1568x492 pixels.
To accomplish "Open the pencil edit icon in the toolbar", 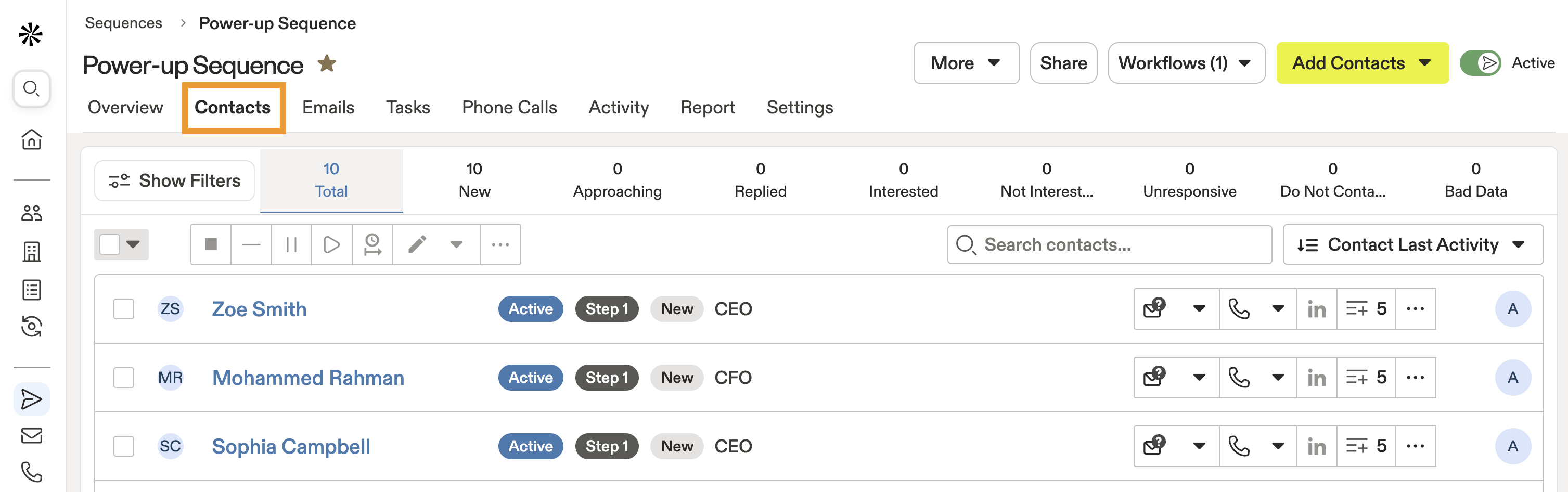I will [x=418, y=244].
